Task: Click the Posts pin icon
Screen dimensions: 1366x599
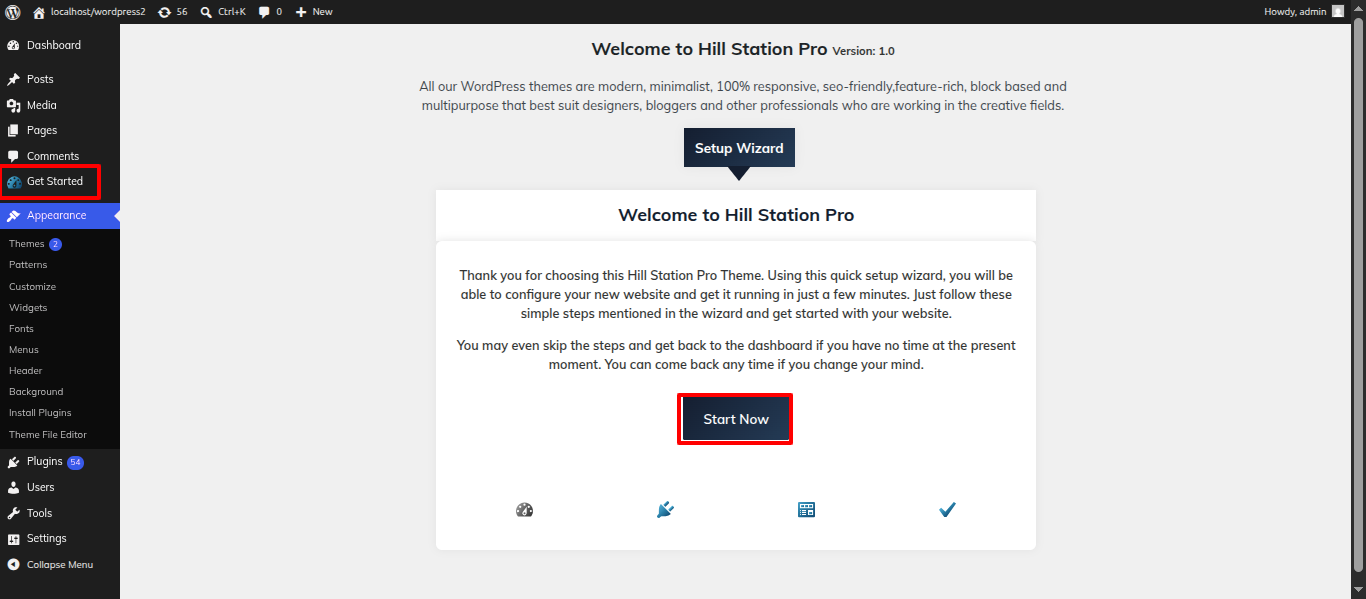Action: (x=13, y=79)
